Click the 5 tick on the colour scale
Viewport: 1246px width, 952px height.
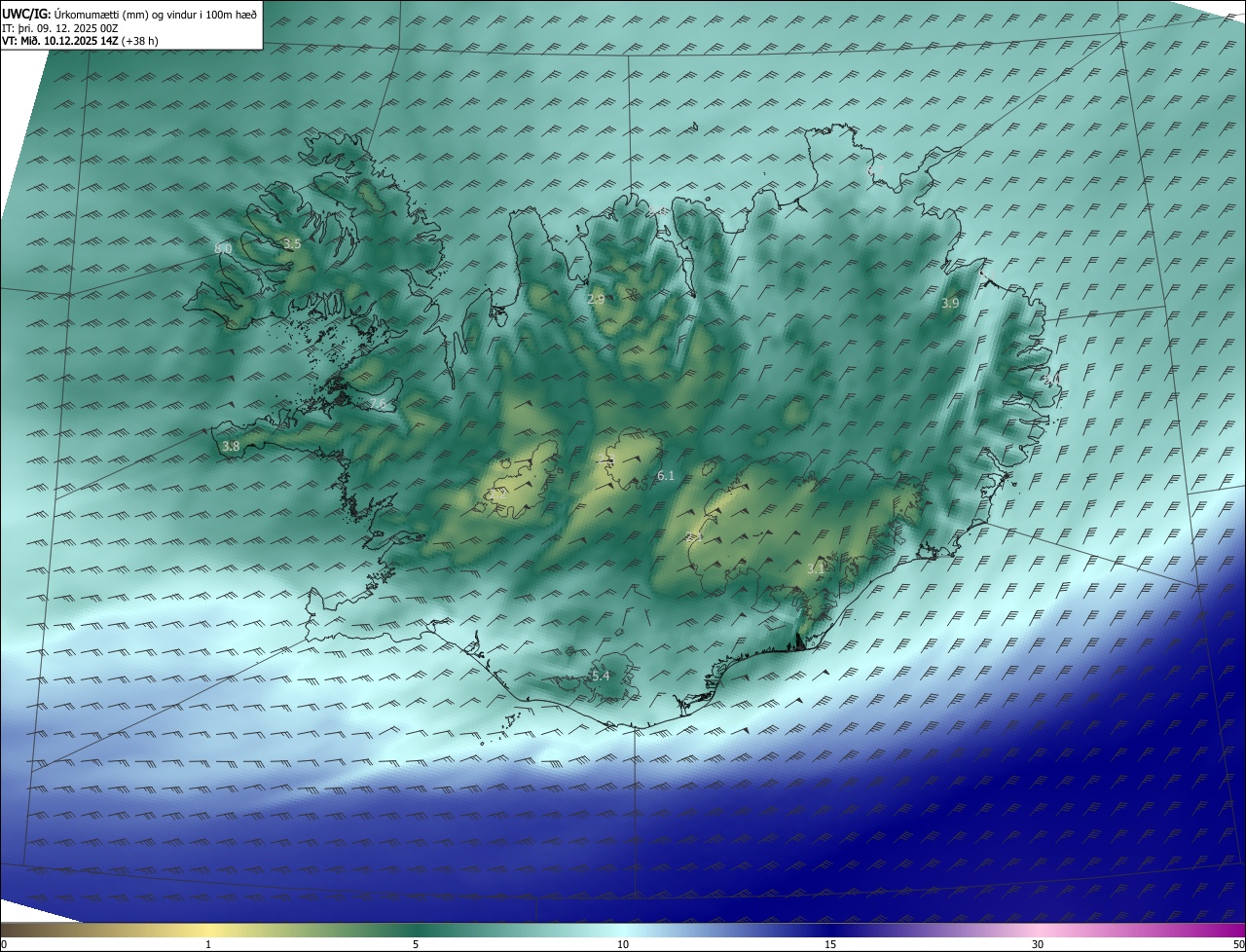point(416,944)
